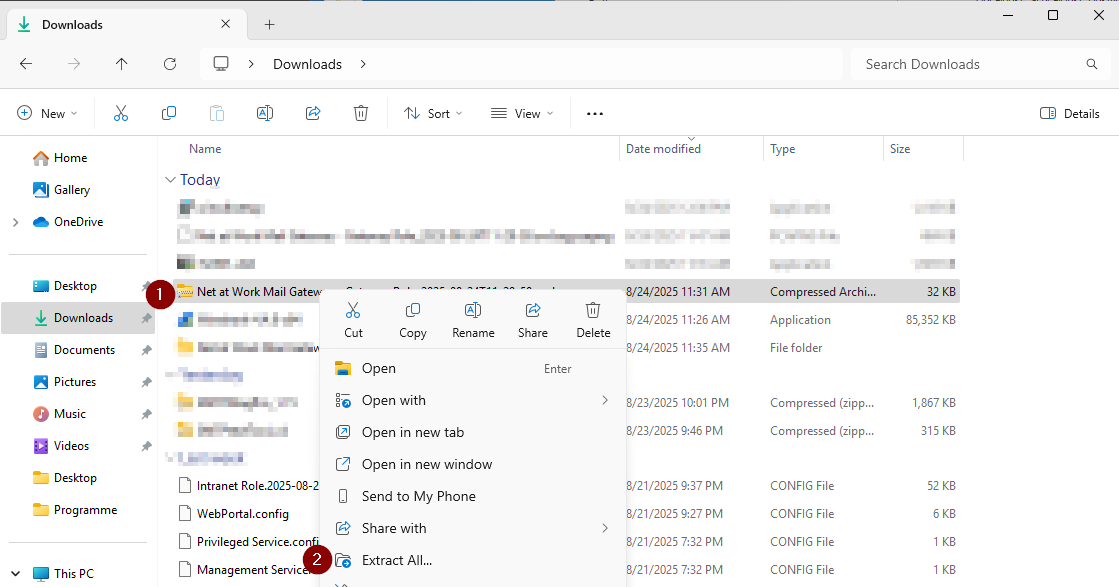Toggle the Details pane
Screen dimensions: 1119x587
point(1070,114)
